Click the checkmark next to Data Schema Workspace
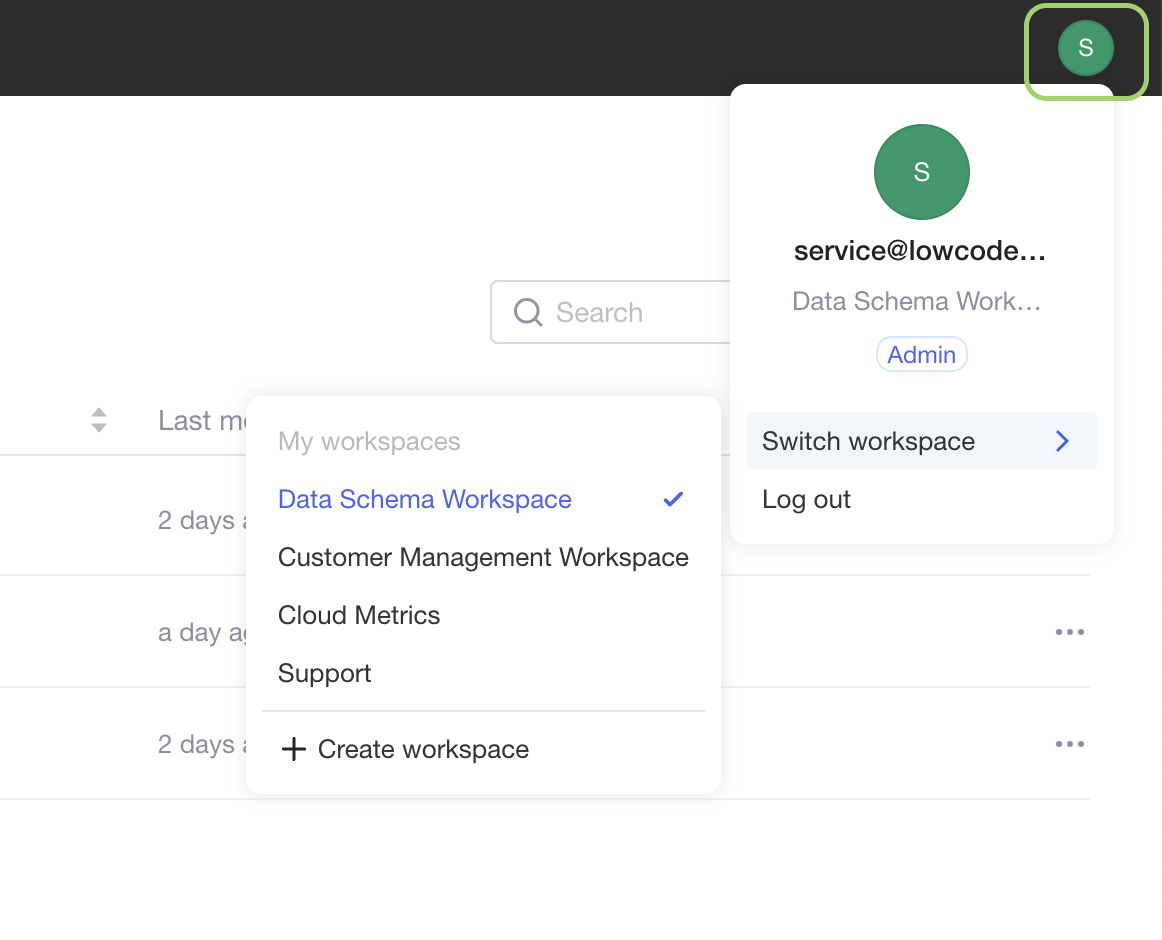Viewport: 1162px width, 940px height. point(673,499)
